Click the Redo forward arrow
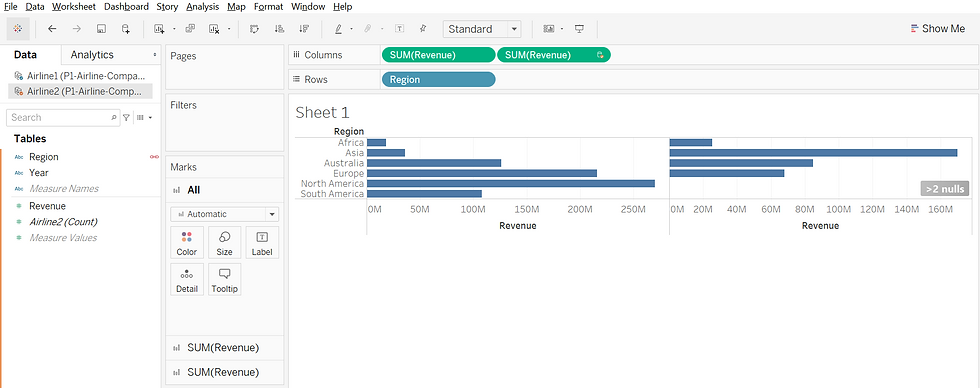Image resolution: width=980 pixels, height=388 pixels. (x=76, y=29)
